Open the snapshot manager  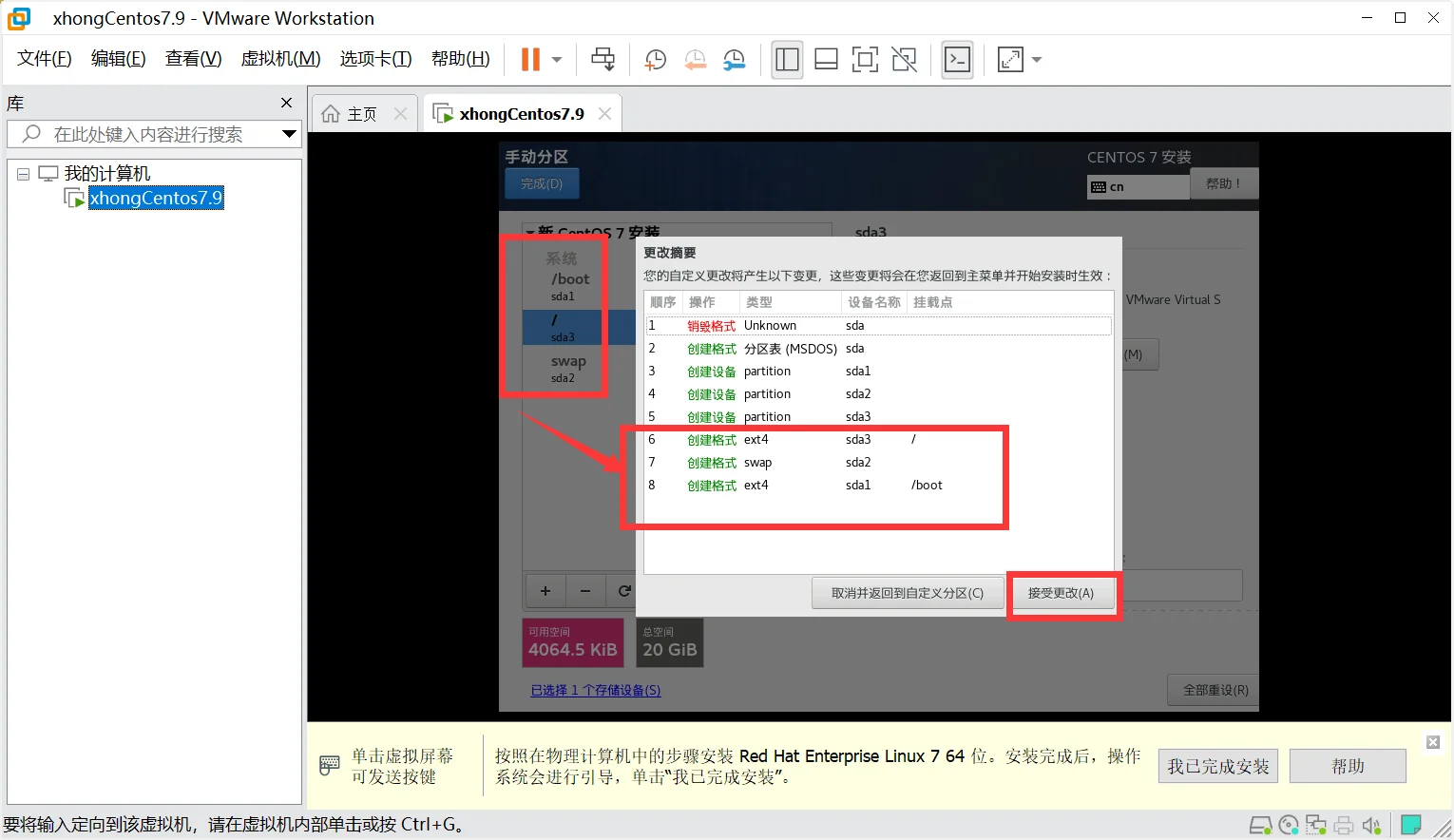(734, 60)
